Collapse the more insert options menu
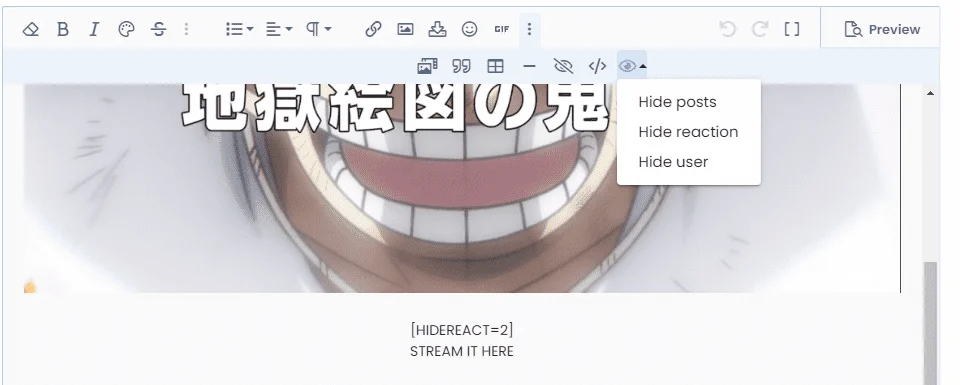 click(x=530, y=29)
